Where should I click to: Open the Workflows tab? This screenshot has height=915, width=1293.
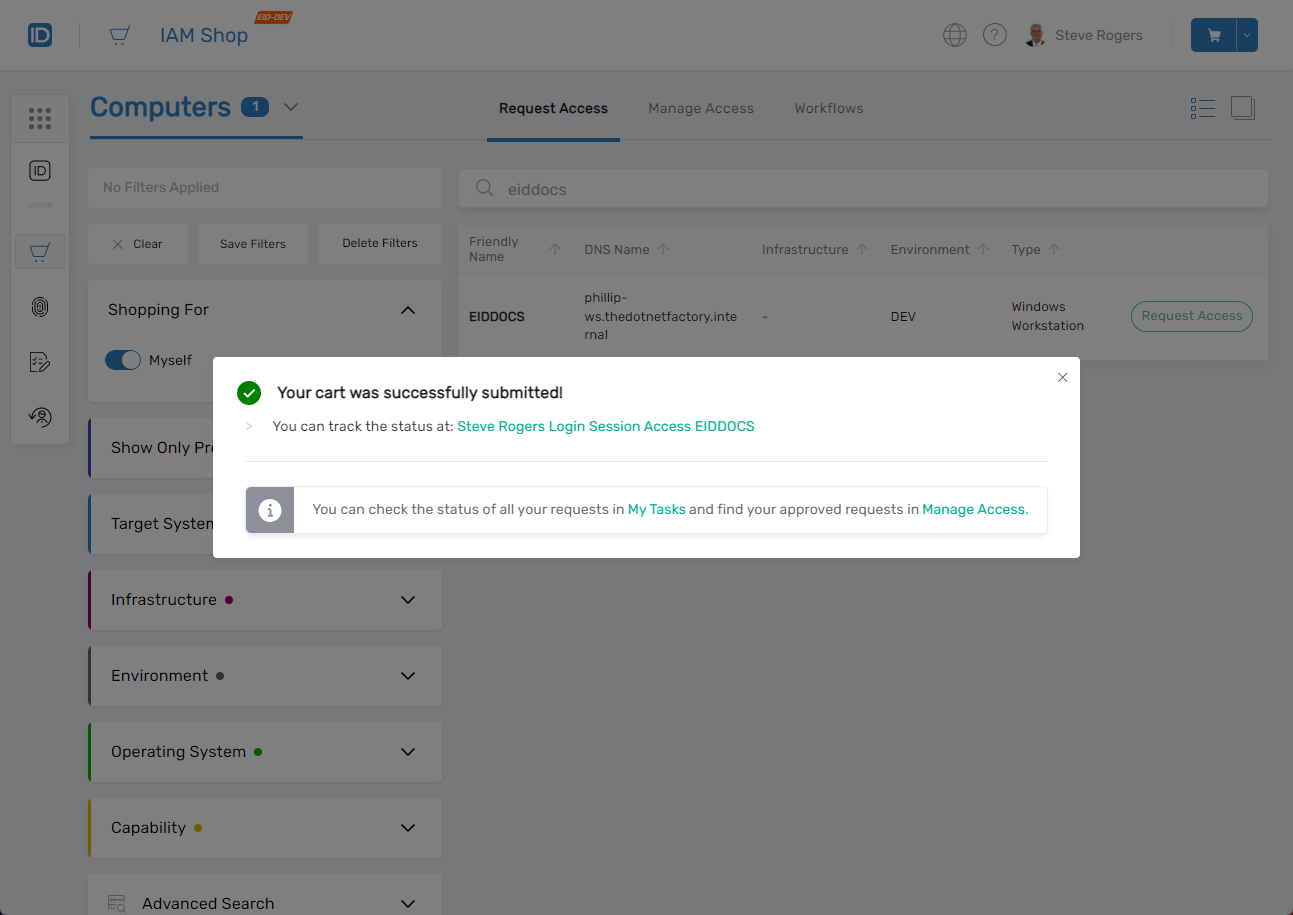tap(828, 108)
